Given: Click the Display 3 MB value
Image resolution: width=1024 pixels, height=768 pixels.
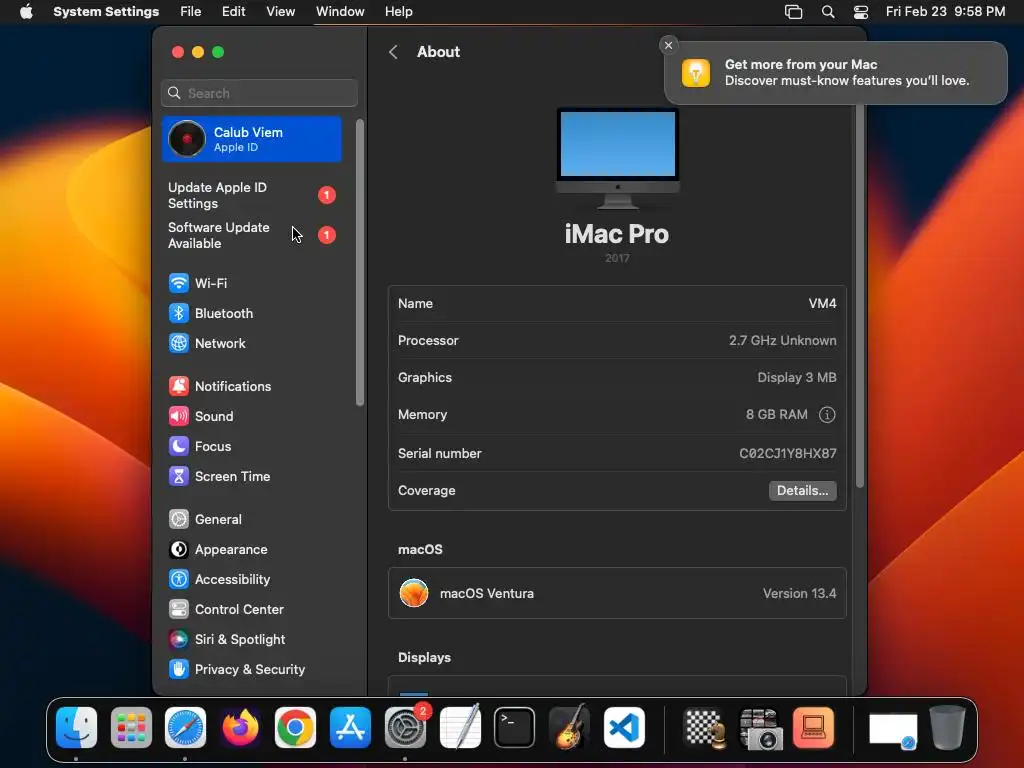Looking at the screenshot, I should pos(797,377).
